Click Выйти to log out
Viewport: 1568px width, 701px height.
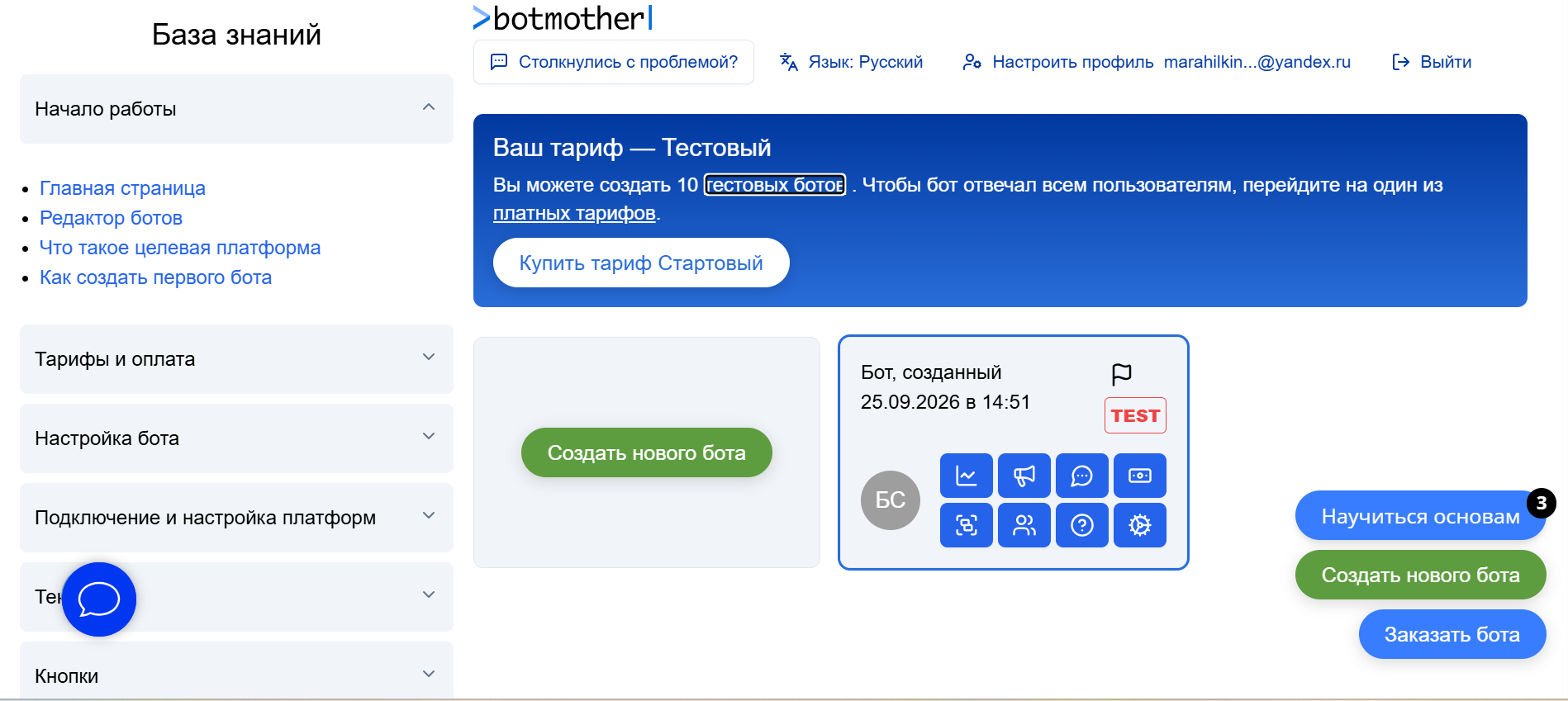(x=1432, y=62)
